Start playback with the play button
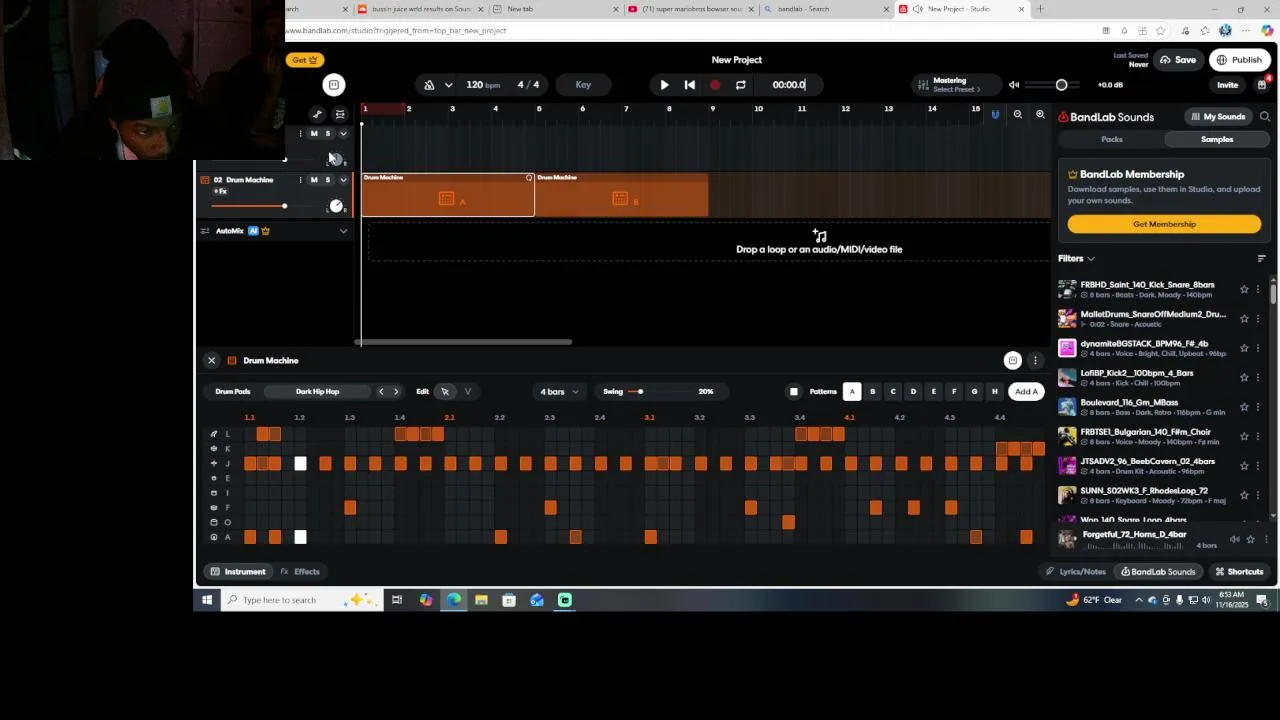Image resolution: width=1280 pixels, height=720 pixels. (x=664, y=85)
